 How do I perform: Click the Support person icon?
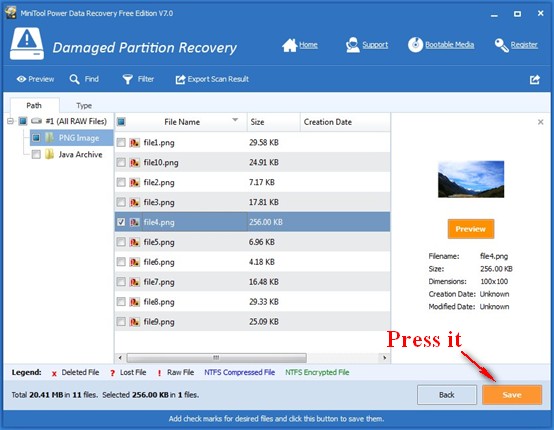click(x=352, y=45)
